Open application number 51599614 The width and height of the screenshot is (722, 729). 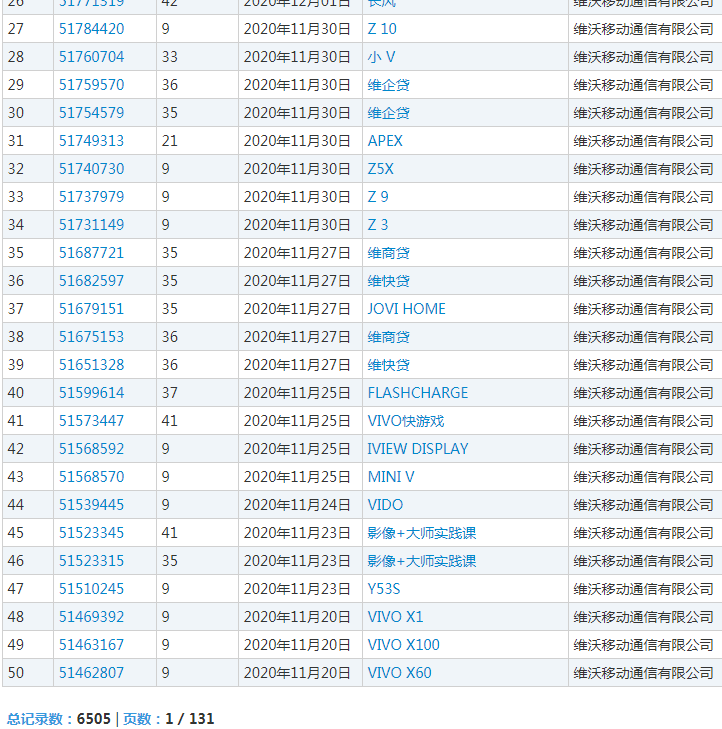pyautogui.click(x=91, y=392)
